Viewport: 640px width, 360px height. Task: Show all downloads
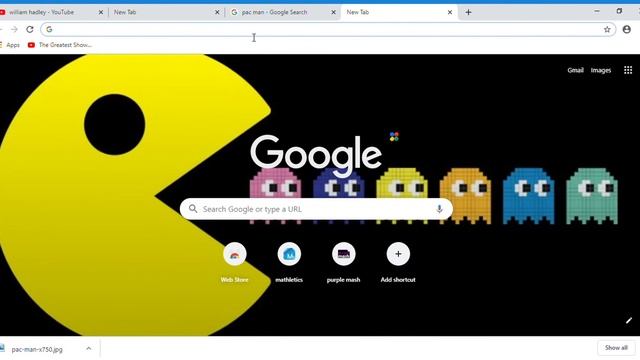616,348
